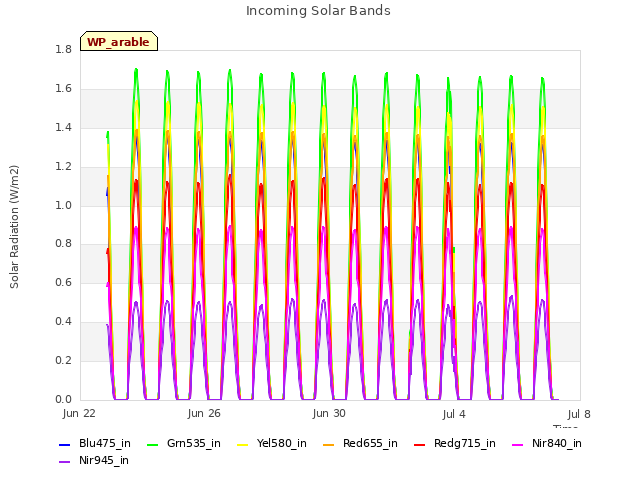
Task: Click the Jul 4 x-axis tick label
Action: (454, 414)
